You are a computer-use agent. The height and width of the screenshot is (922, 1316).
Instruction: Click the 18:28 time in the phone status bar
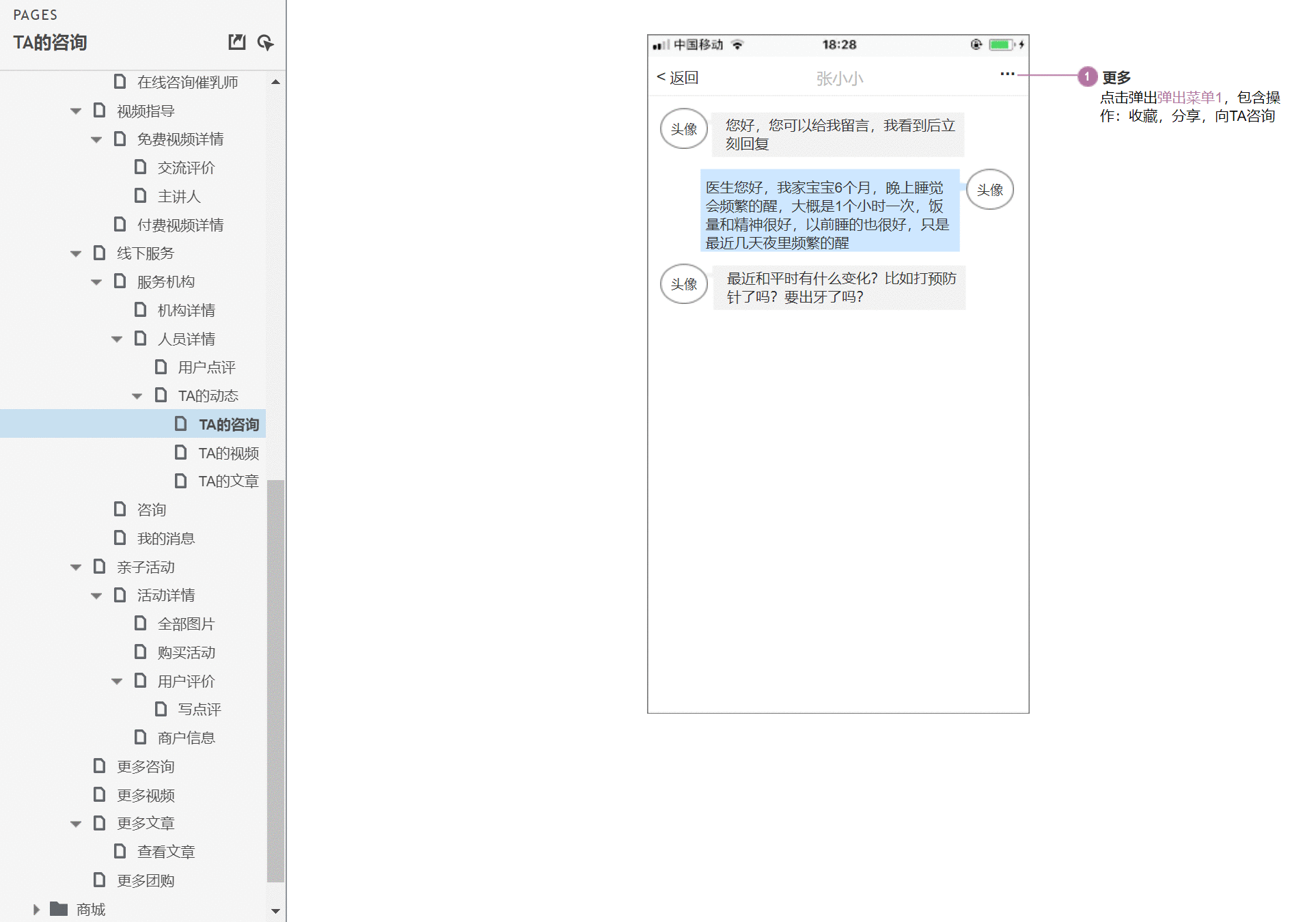839,44
